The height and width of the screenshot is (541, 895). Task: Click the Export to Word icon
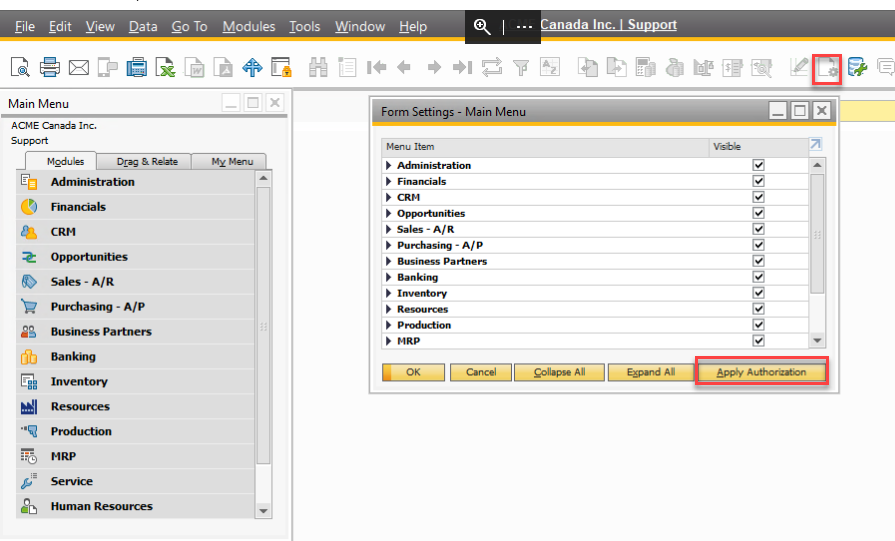[x=195, y=67]
